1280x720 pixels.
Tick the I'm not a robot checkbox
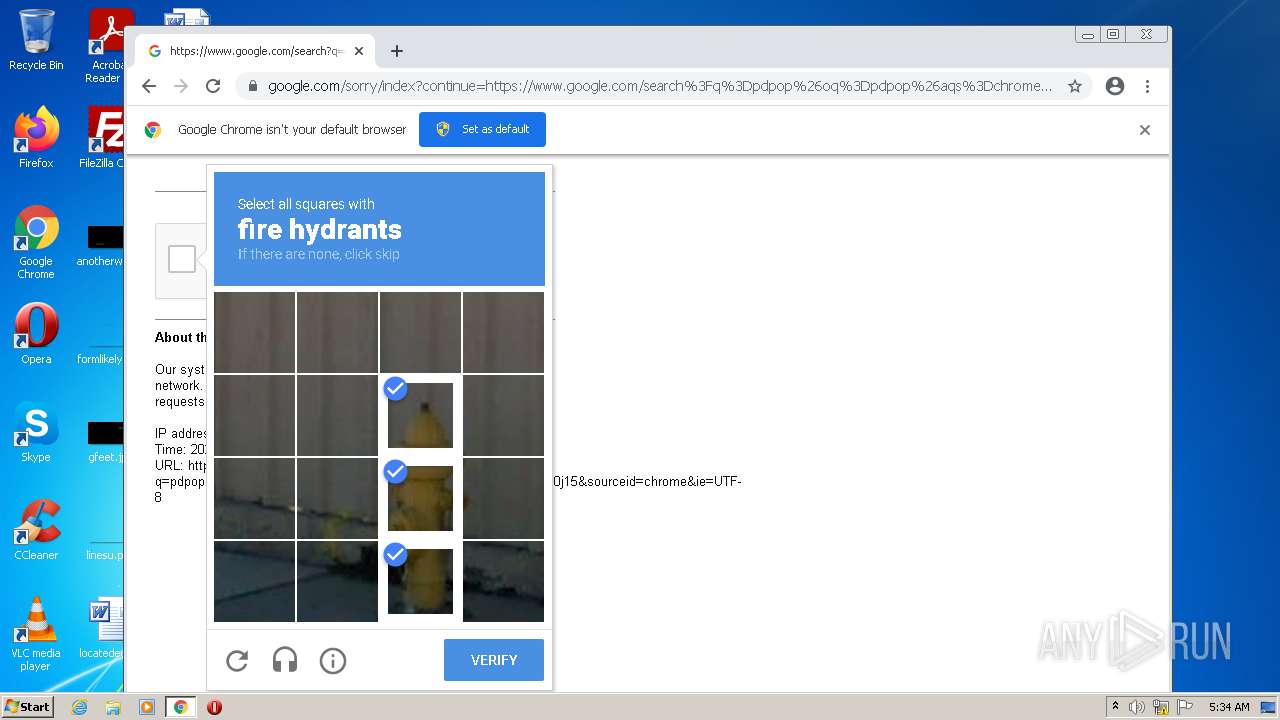[182, 259]
